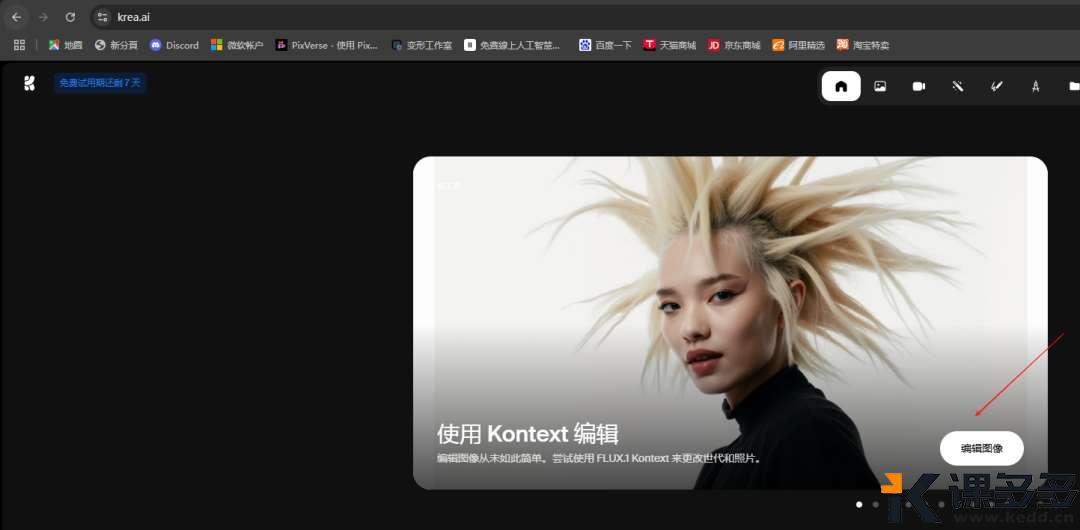Viewport: 1080px width, 530px height.
Task: Open the 淘宝特卖 bookmark
Action: tap(862, 45)
